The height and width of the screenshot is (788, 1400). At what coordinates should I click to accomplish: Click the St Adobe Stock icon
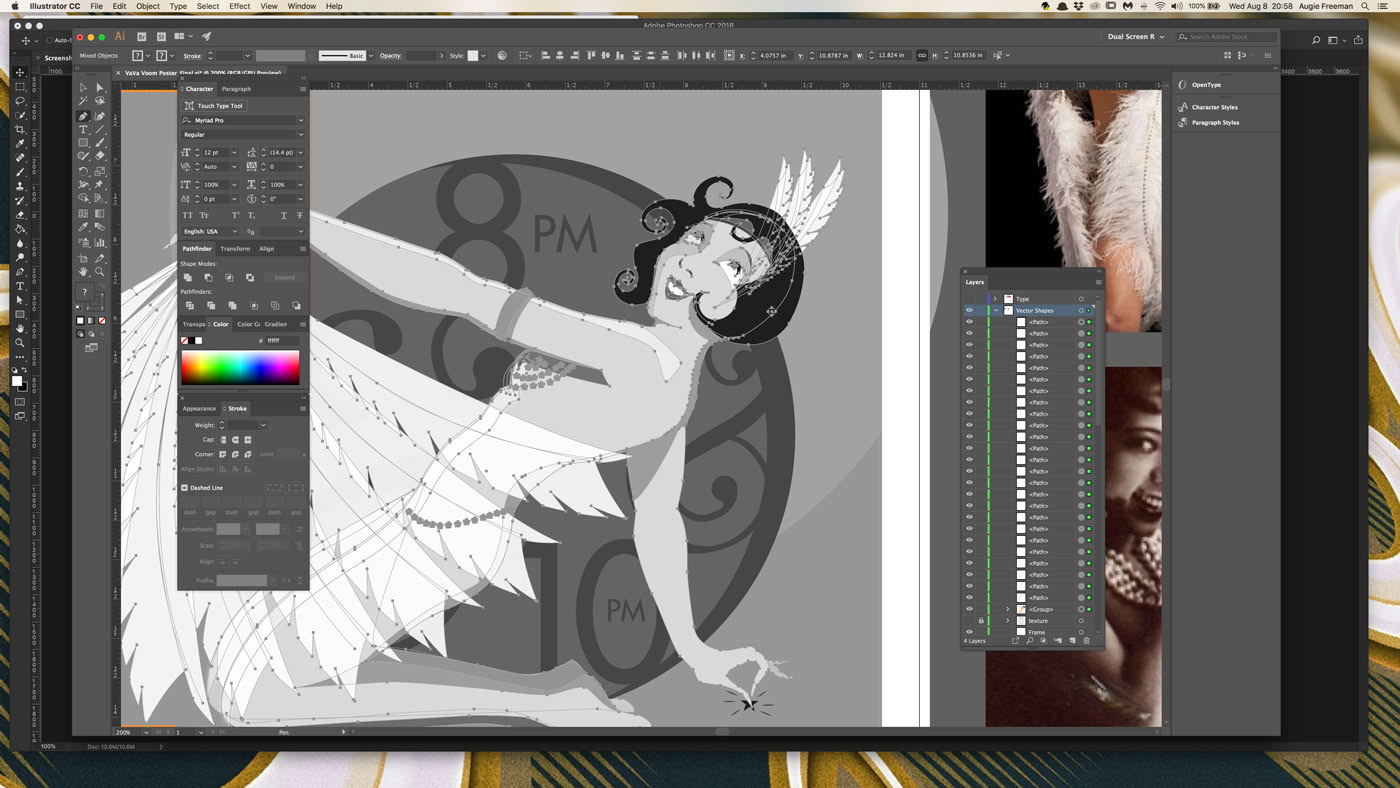pos(161,37)
